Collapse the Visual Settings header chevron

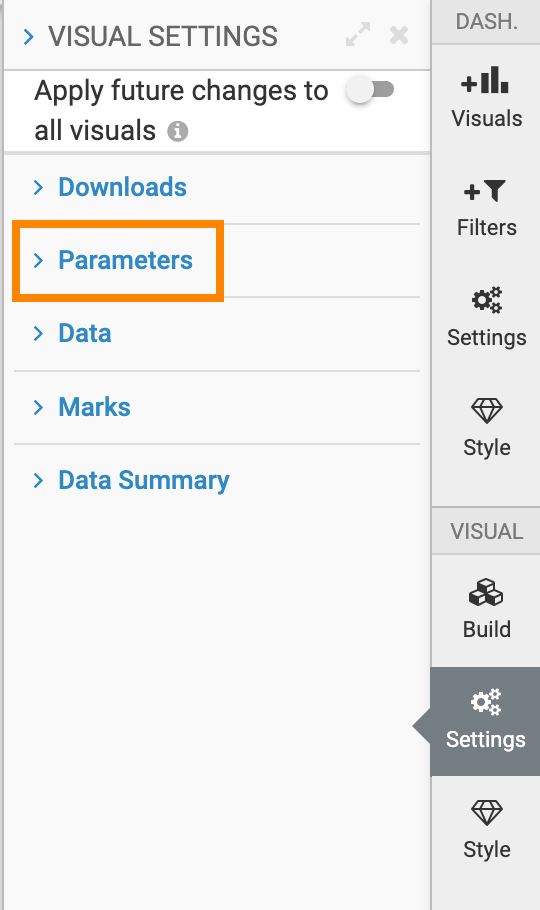(x=28, y=37)
